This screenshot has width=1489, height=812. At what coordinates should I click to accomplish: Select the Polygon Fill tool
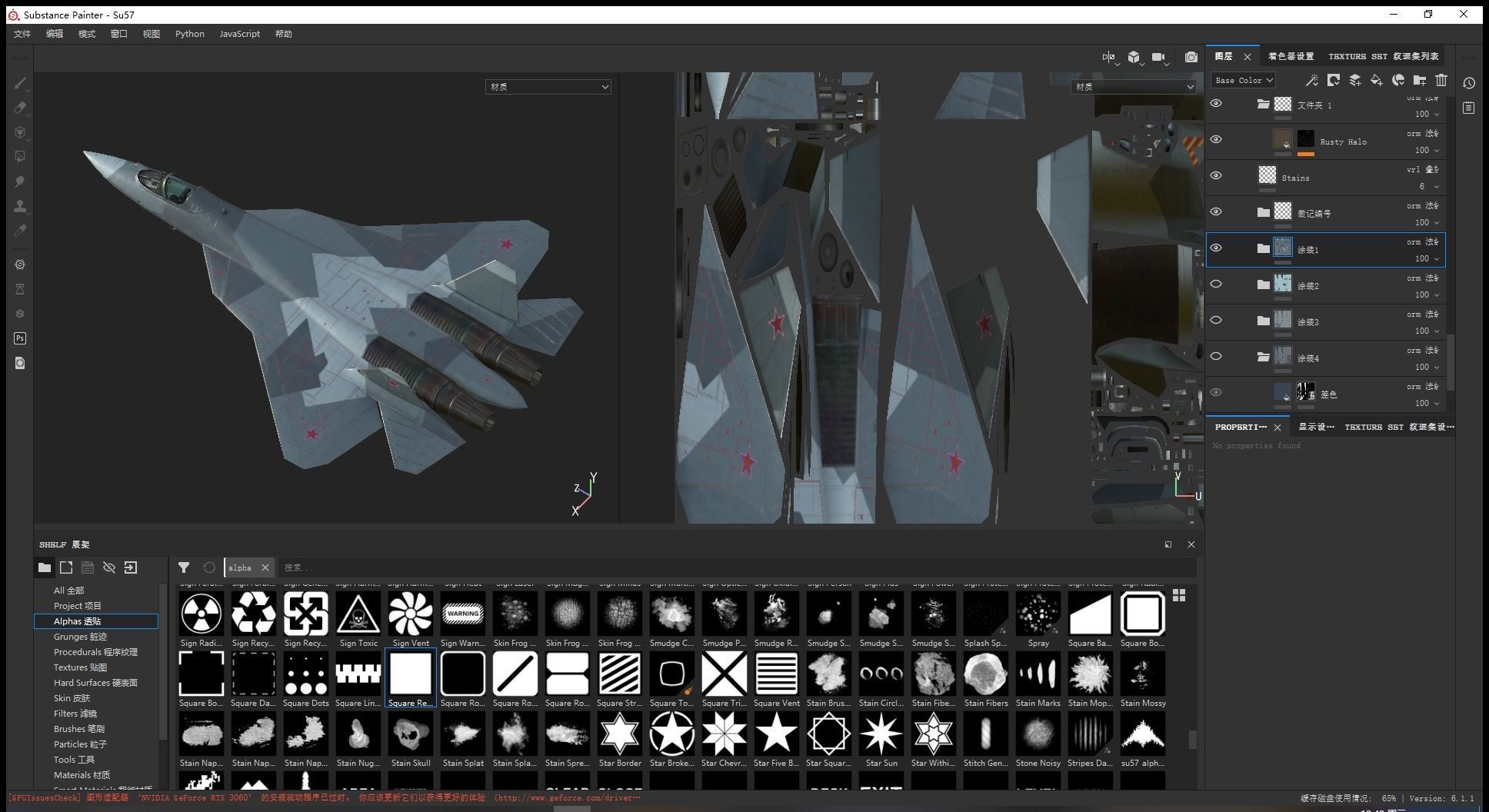[20, 157]
